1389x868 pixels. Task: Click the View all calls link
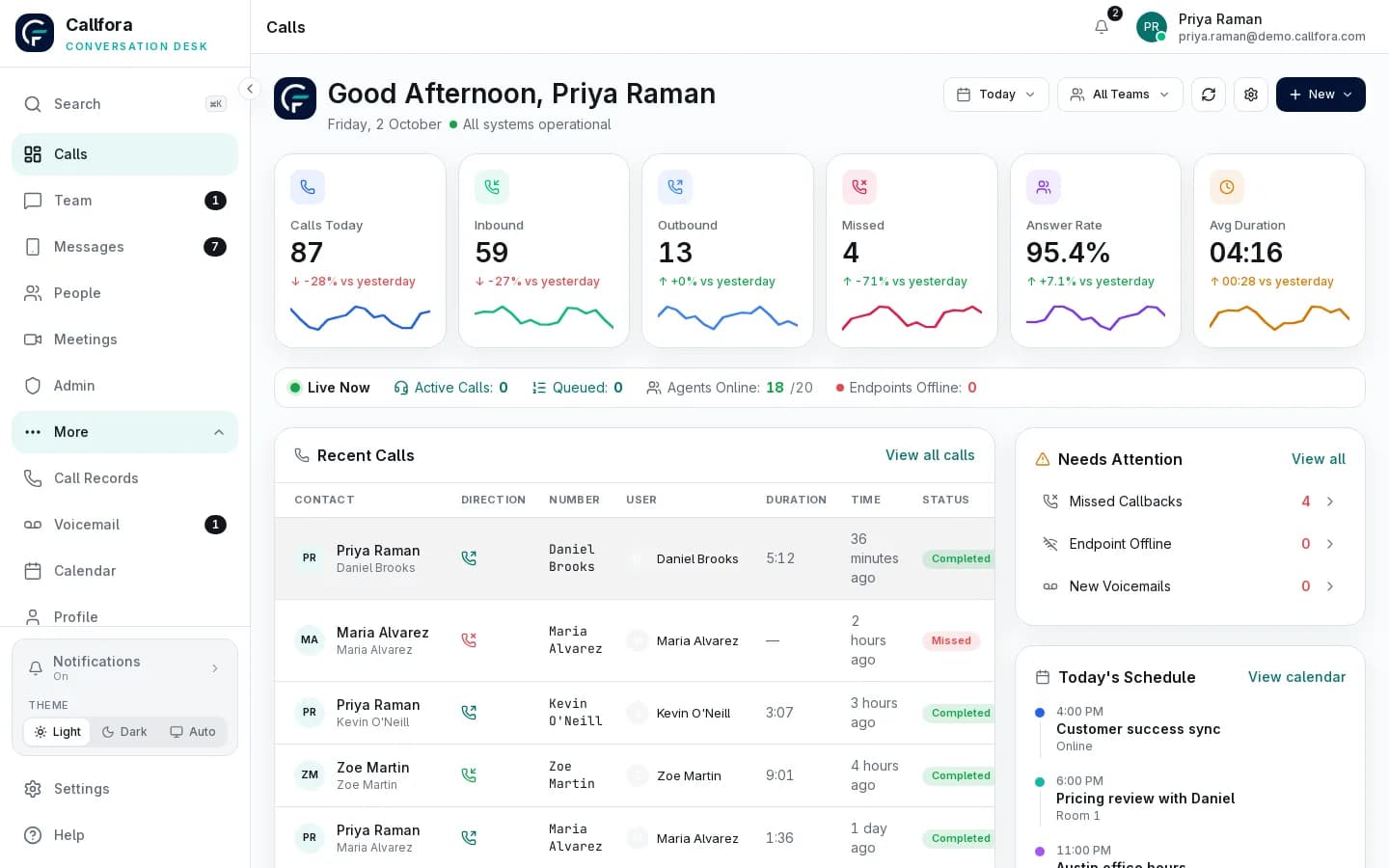930,455
